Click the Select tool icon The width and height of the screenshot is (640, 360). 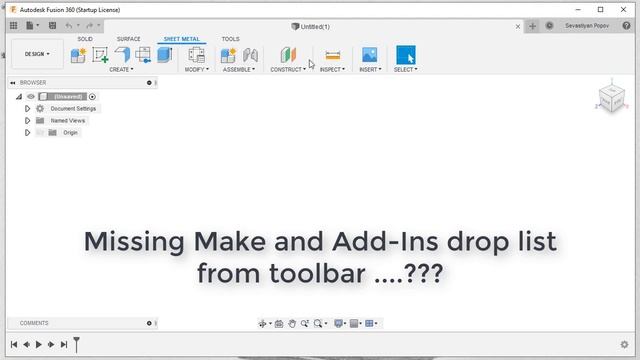406,55
